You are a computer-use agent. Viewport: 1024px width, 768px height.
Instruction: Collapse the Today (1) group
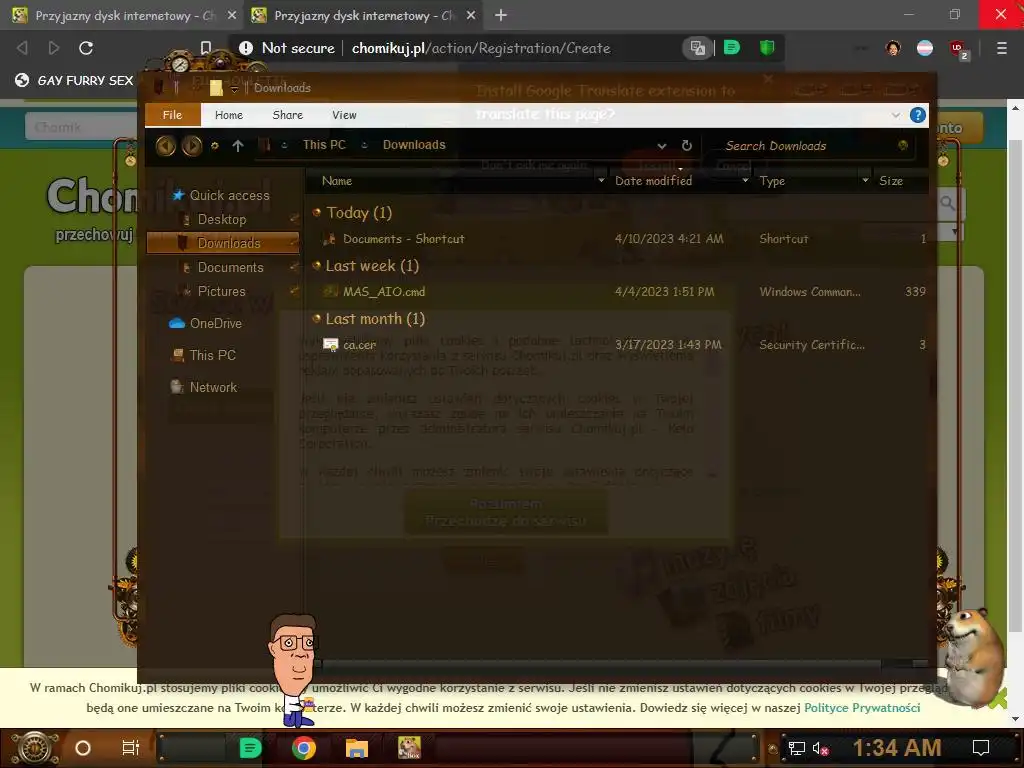317,212
